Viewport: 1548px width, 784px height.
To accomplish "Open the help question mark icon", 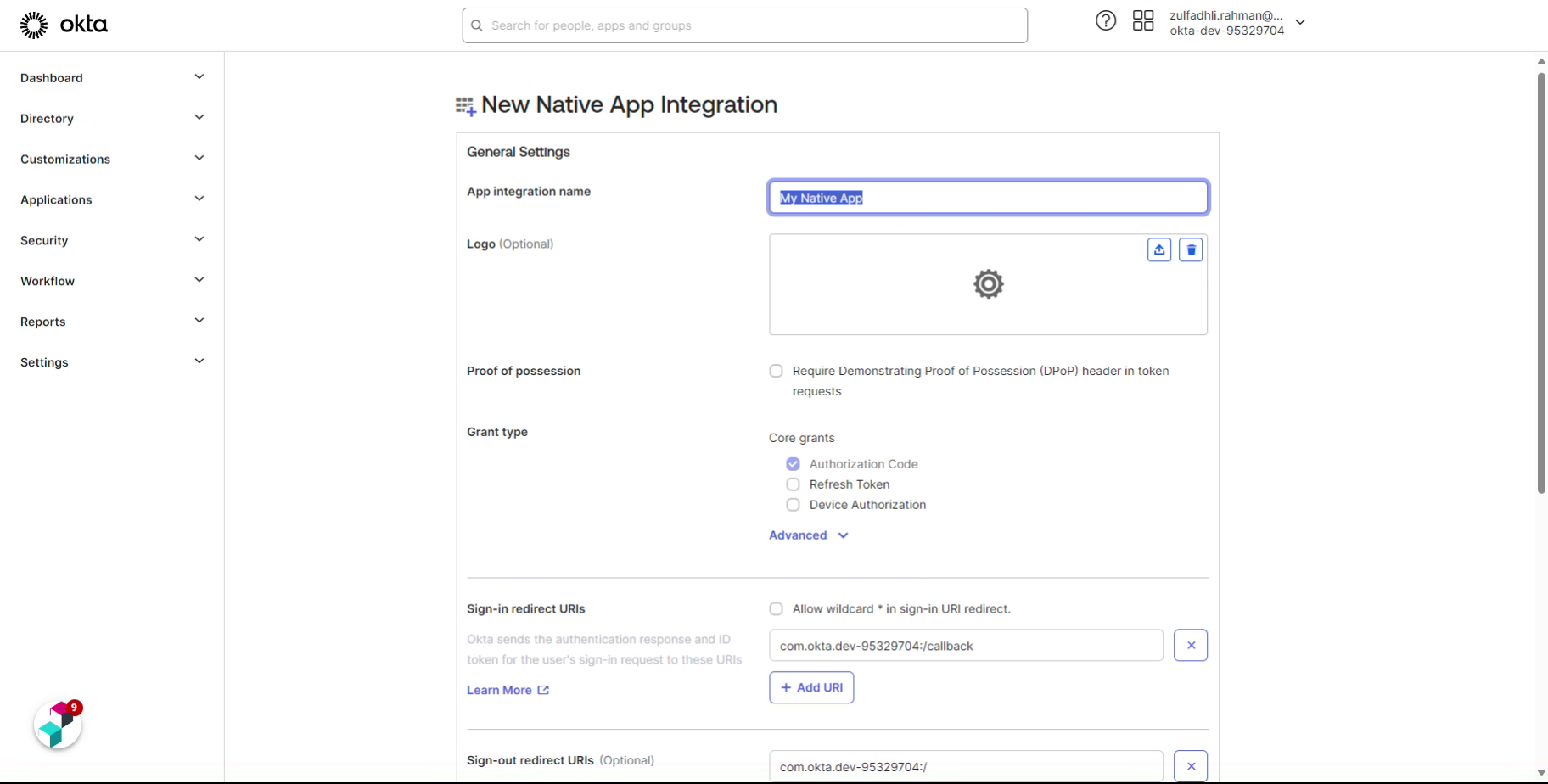I will pos(1105,21).
